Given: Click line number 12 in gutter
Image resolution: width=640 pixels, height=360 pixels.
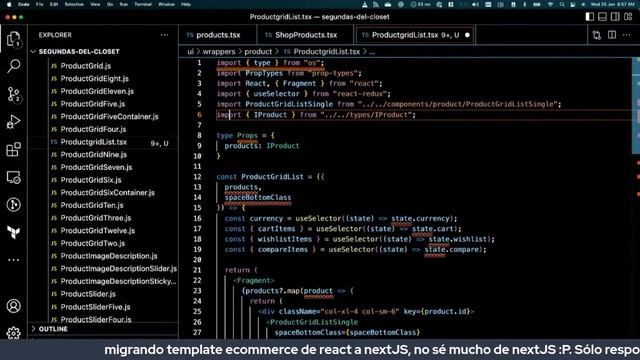Looking at the screenshot, I should (x=198, y=177).
